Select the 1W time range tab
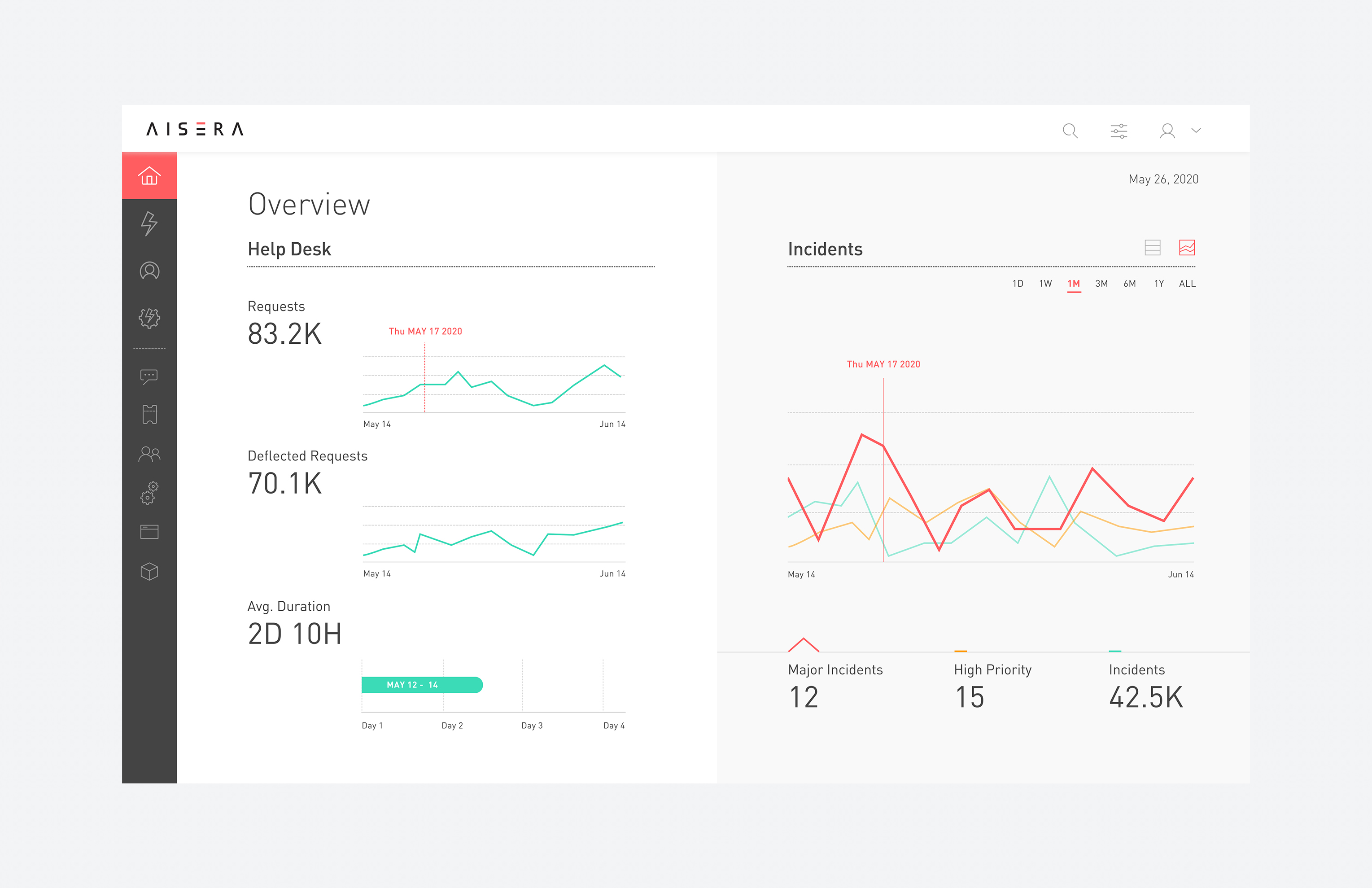This screenshot has height=888, width=1372. tap(1046, 284)
